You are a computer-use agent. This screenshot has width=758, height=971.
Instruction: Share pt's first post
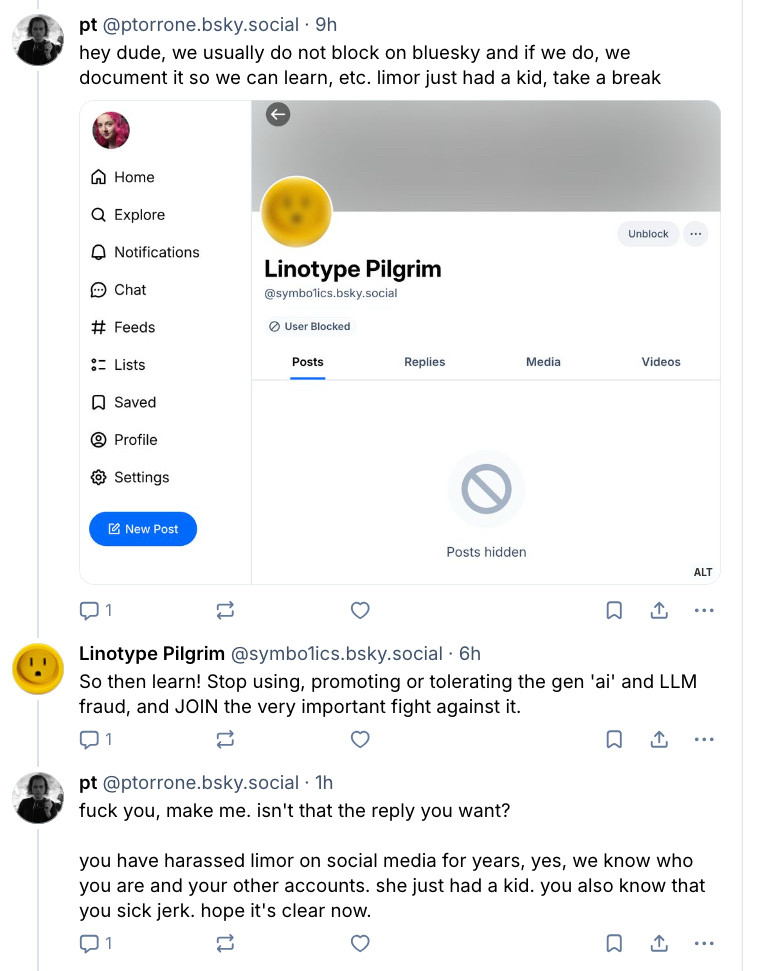point(659,610)
